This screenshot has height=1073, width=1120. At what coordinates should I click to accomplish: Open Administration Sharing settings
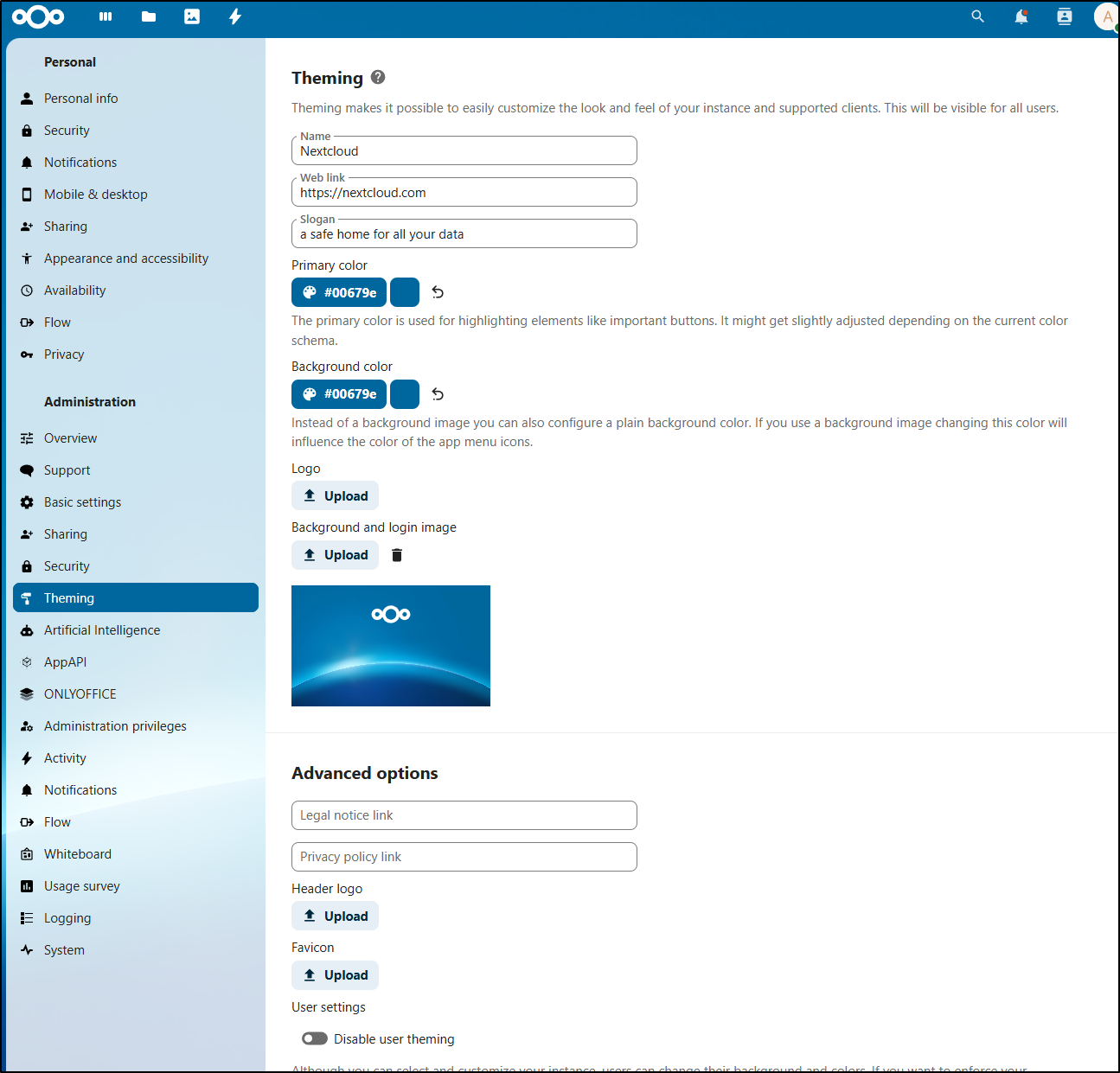pos(136,534)
